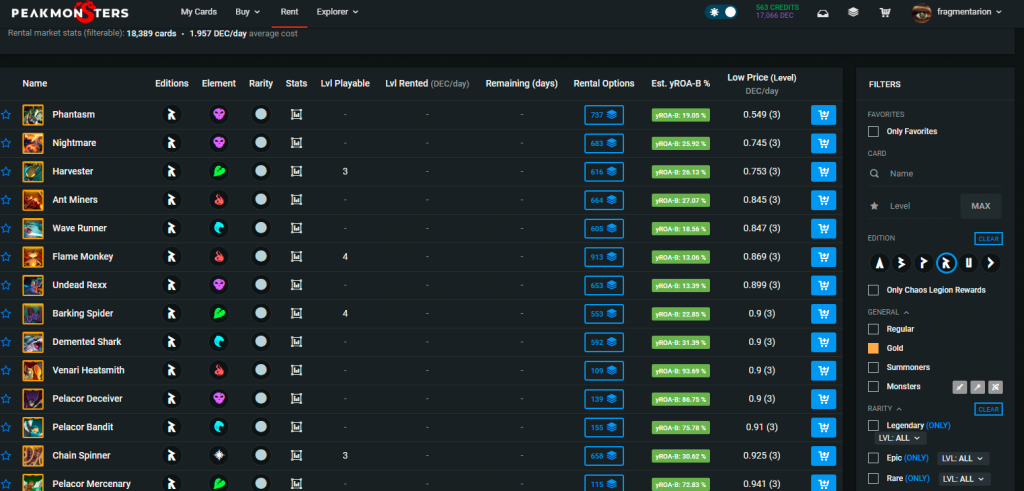
Task: Click the edition icon for Barking Spider
Action: point(171,313)
